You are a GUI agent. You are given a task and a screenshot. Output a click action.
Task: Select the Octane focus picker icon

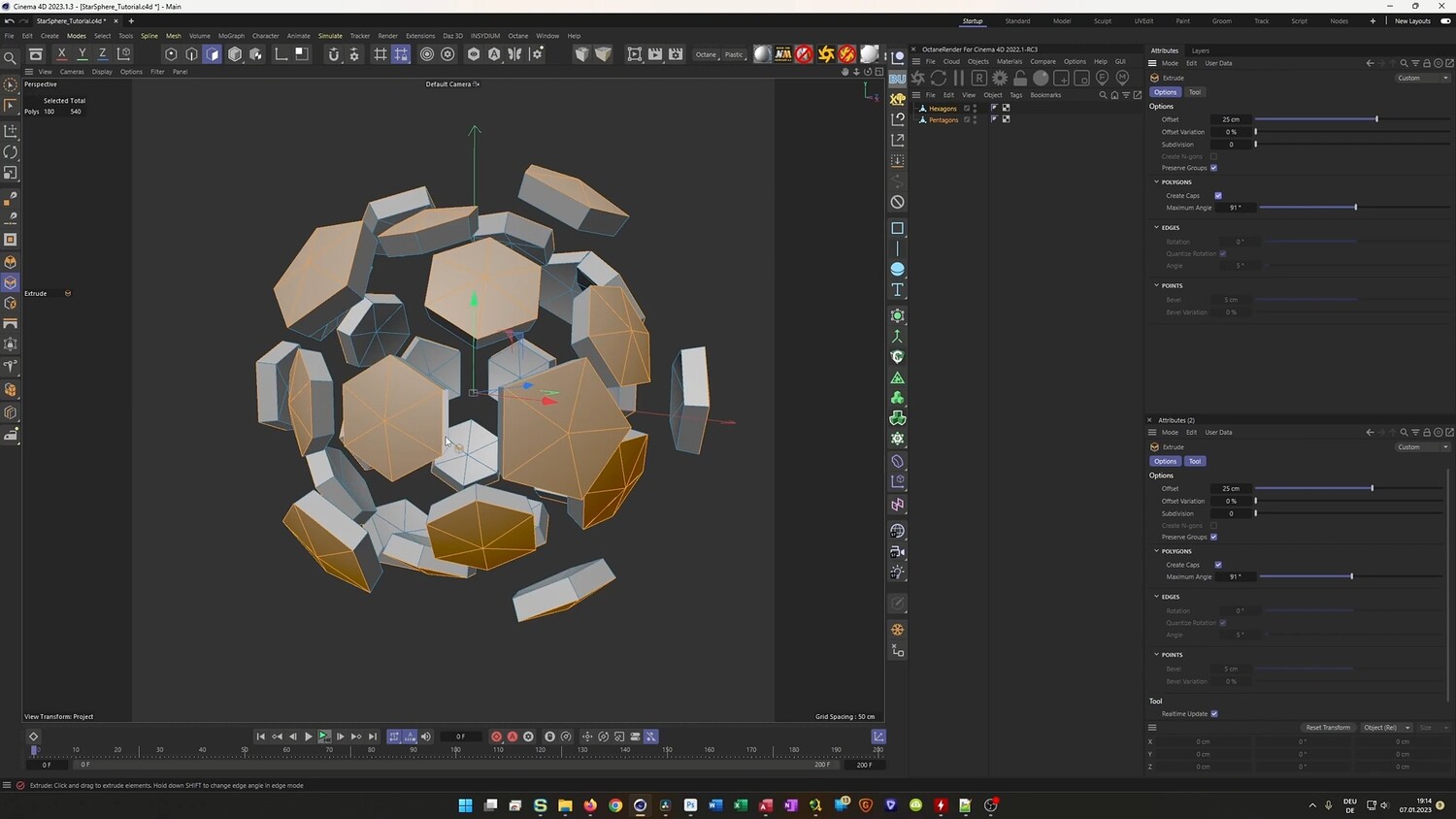(x=1102, y=78)
